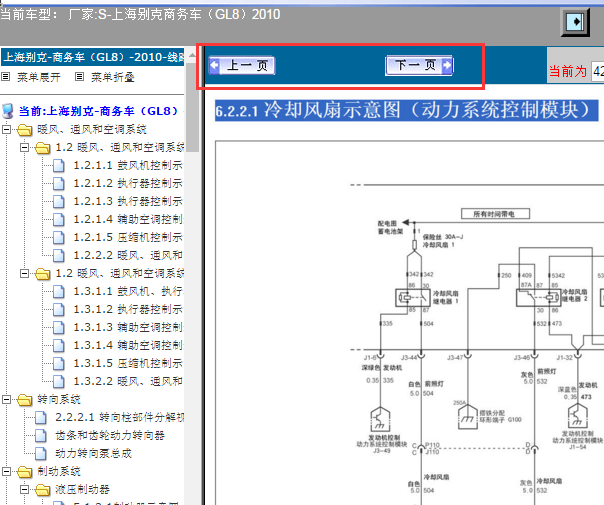This screenshot has height=505, width=604.
Task: Click the page icon beside 1.3.1.4
Action: (59, 346)
